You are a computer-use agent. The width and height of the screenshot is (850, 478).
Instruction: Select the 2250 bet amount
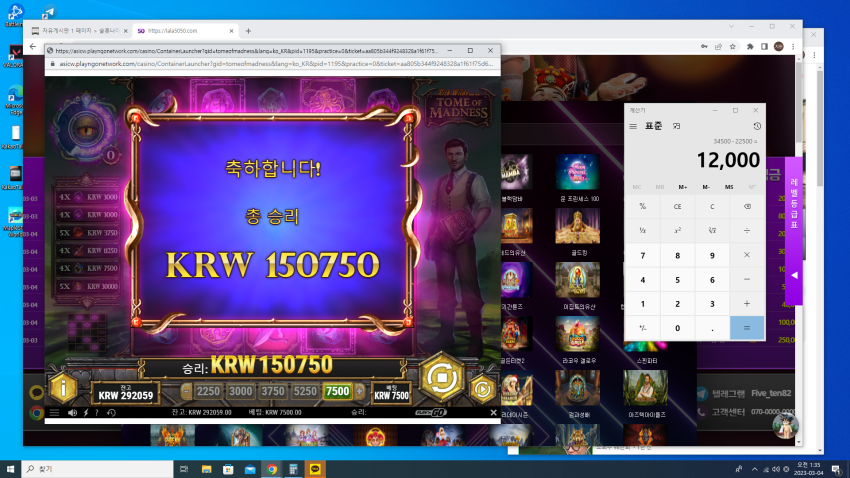pos(208,391)
